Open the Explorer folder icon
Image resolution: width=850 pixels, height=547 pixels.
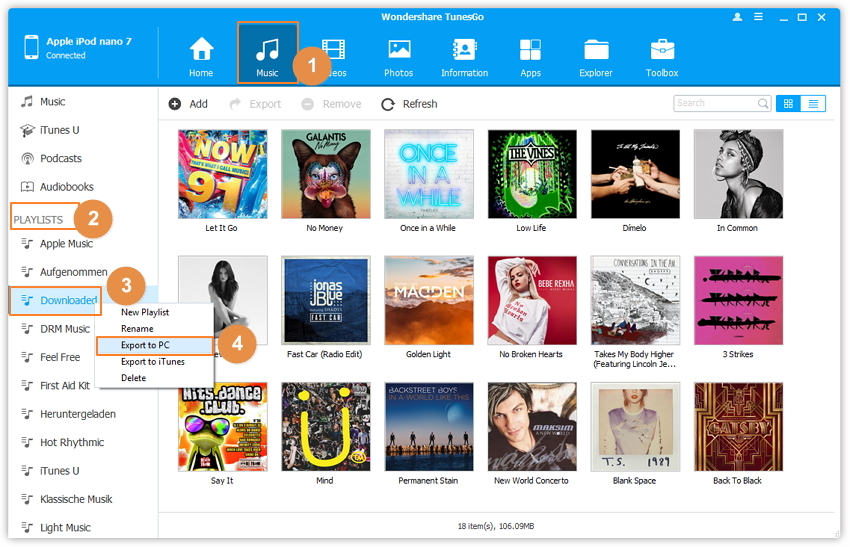point(597,50)
